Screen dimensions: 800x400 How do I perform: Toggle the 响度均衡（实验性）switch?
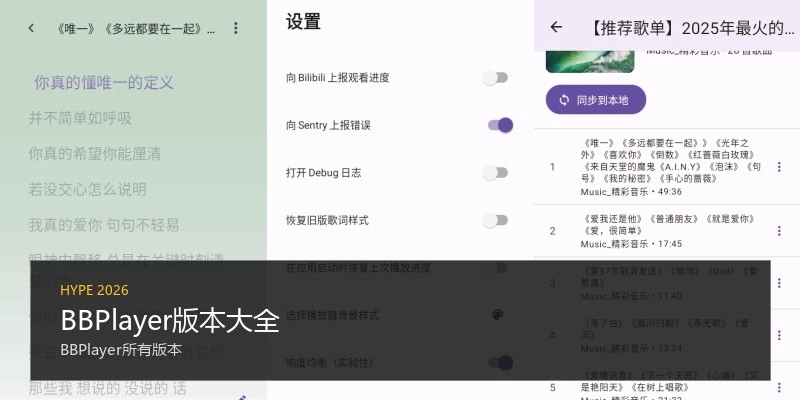click(x=500, y=363)
